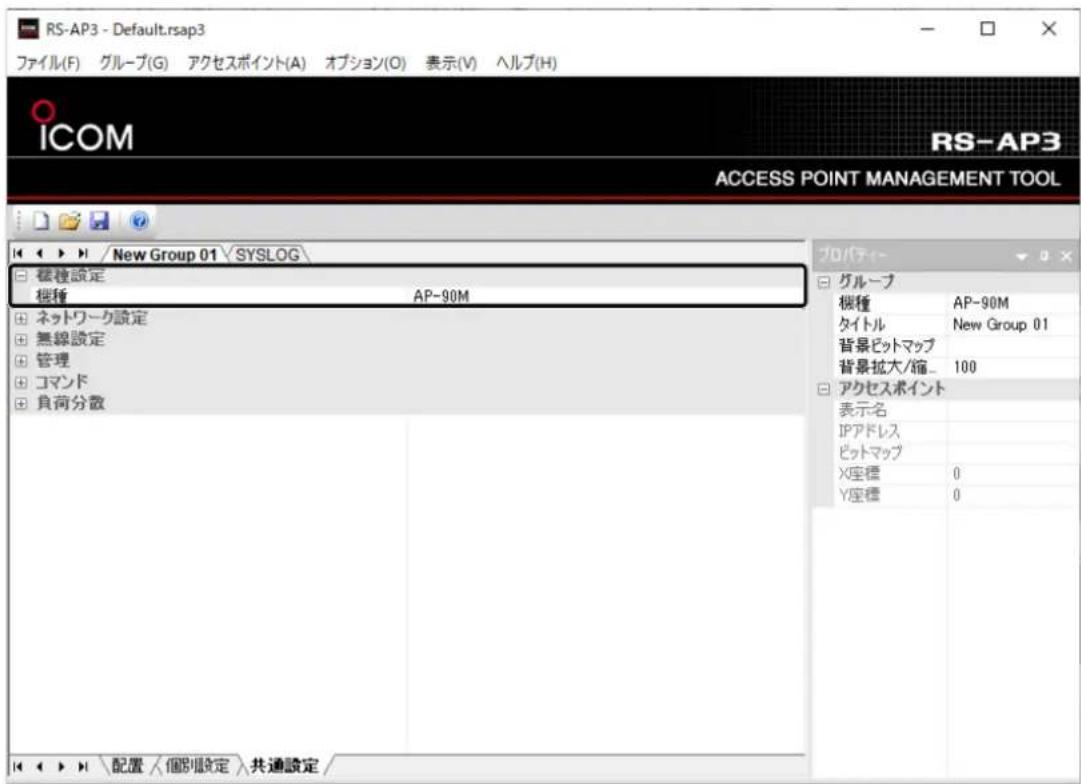Viewport: 1081px width, 784px height.
Task: Click the タイトル property label
Action: (862, 324)
